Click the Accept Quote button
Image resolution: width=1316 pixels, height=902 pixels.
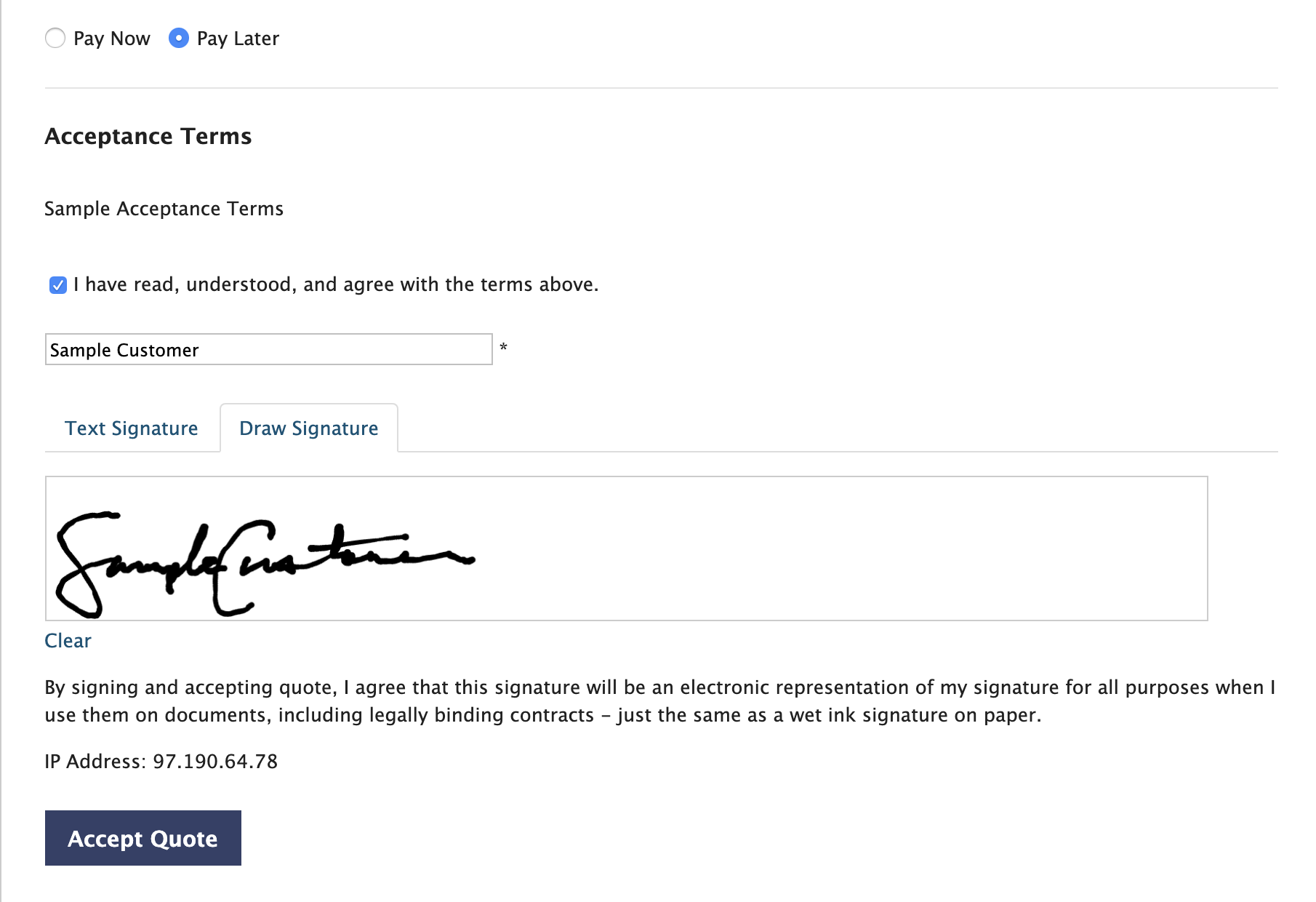point(143,838)
